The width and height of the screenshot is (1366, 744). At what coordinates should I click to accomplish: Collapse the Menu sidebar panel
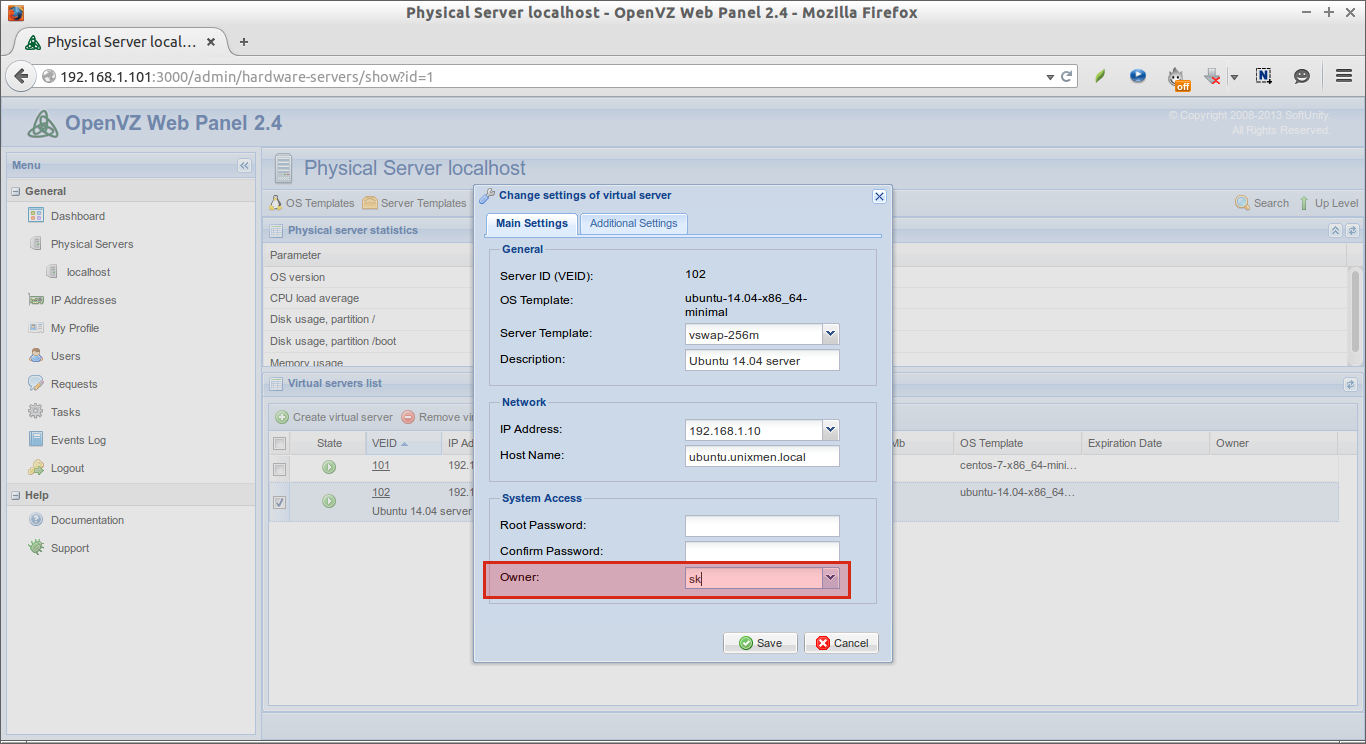pyautogui.click(x=244, y=165)
